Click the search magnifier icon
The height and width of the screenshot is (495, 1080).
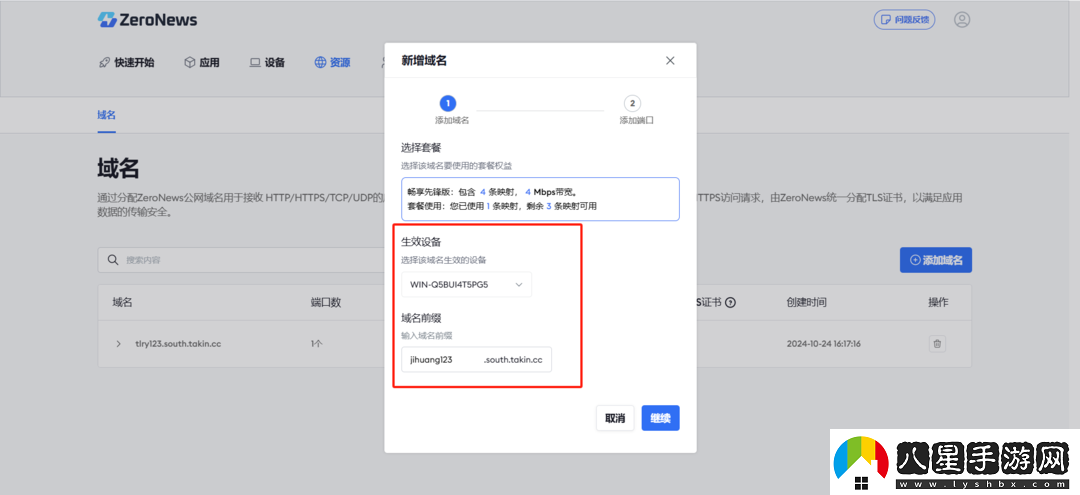pyautogui.click(x=113, y=260)
